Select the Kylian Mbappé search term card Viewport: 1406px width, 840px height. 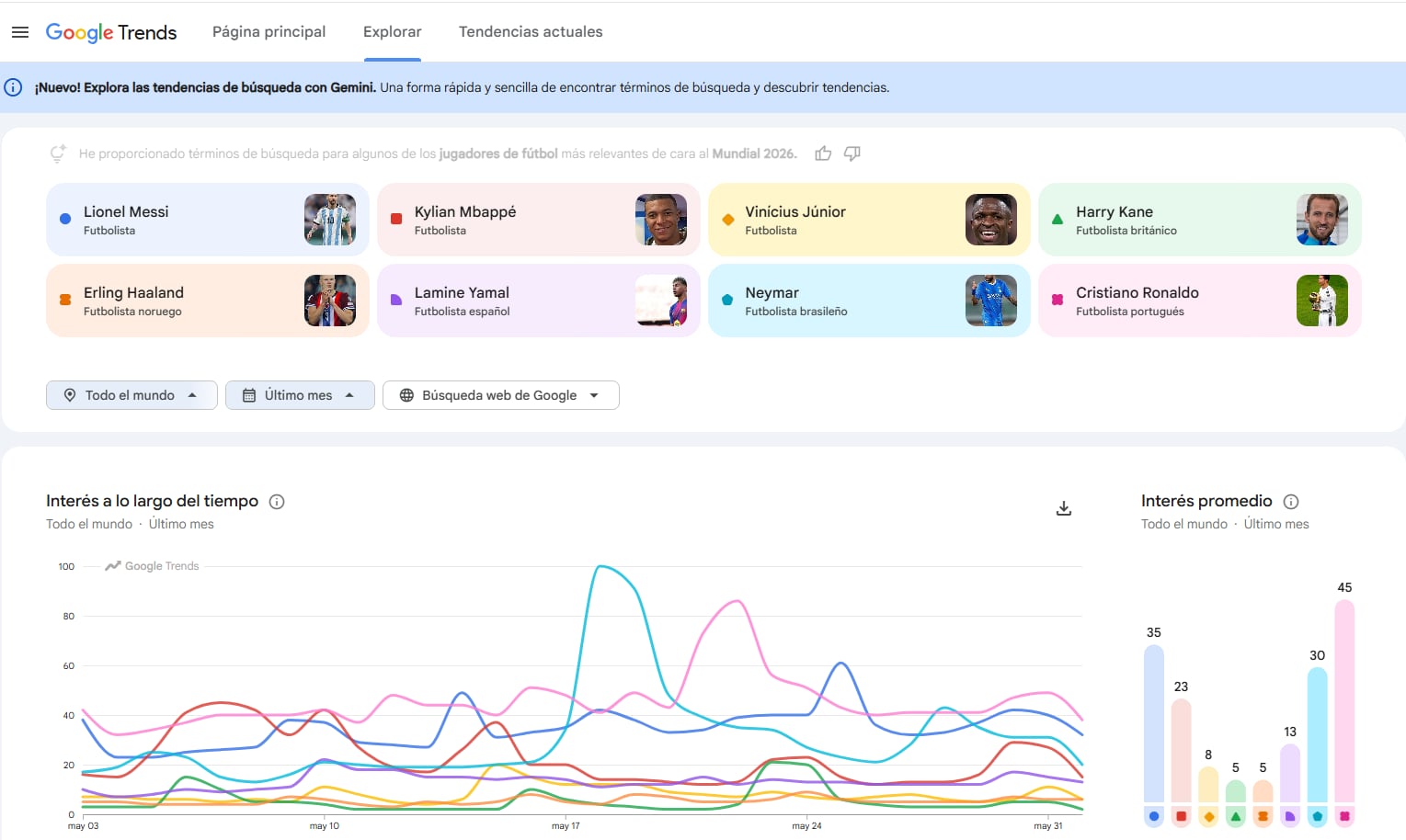(x=538, y=220)
